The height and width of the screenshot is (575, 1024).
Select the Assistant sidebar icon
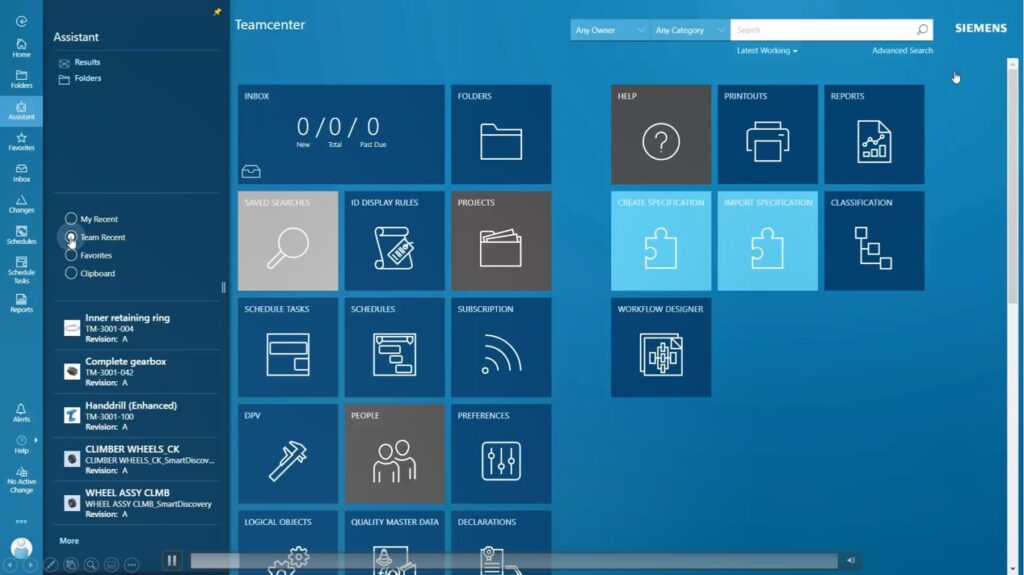coord(21,110)
